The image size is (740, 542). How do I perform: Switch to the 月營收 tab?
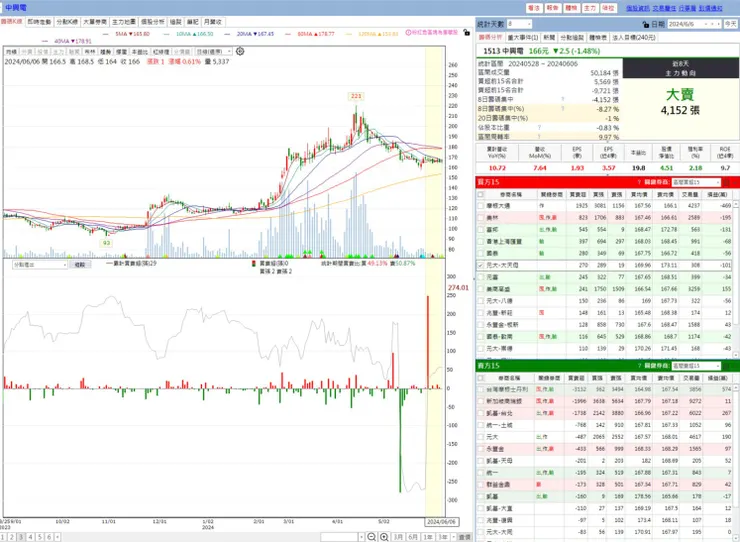tap(213, 22)
